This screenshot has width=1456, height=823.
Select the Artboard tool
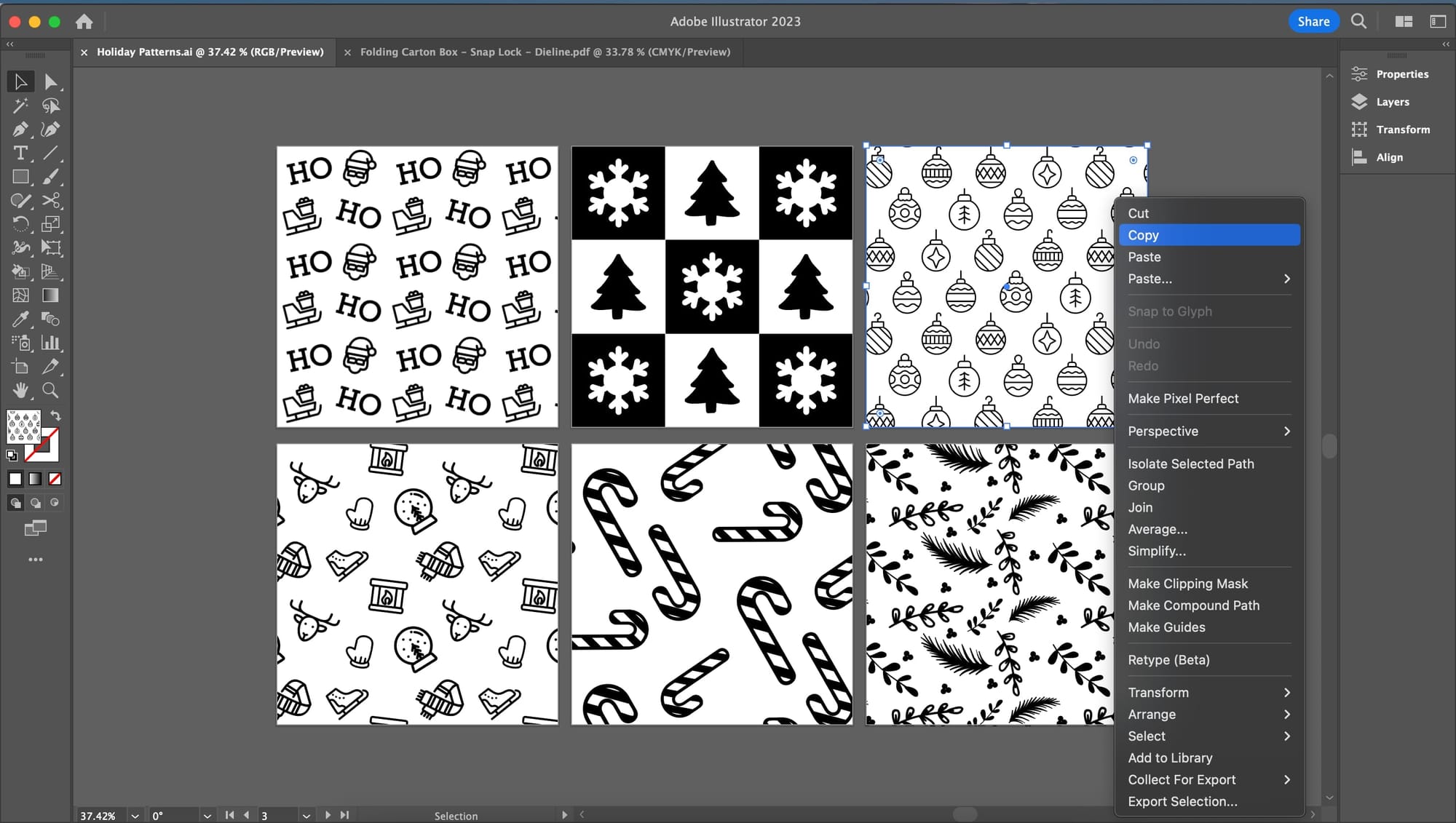coord(20,367)
